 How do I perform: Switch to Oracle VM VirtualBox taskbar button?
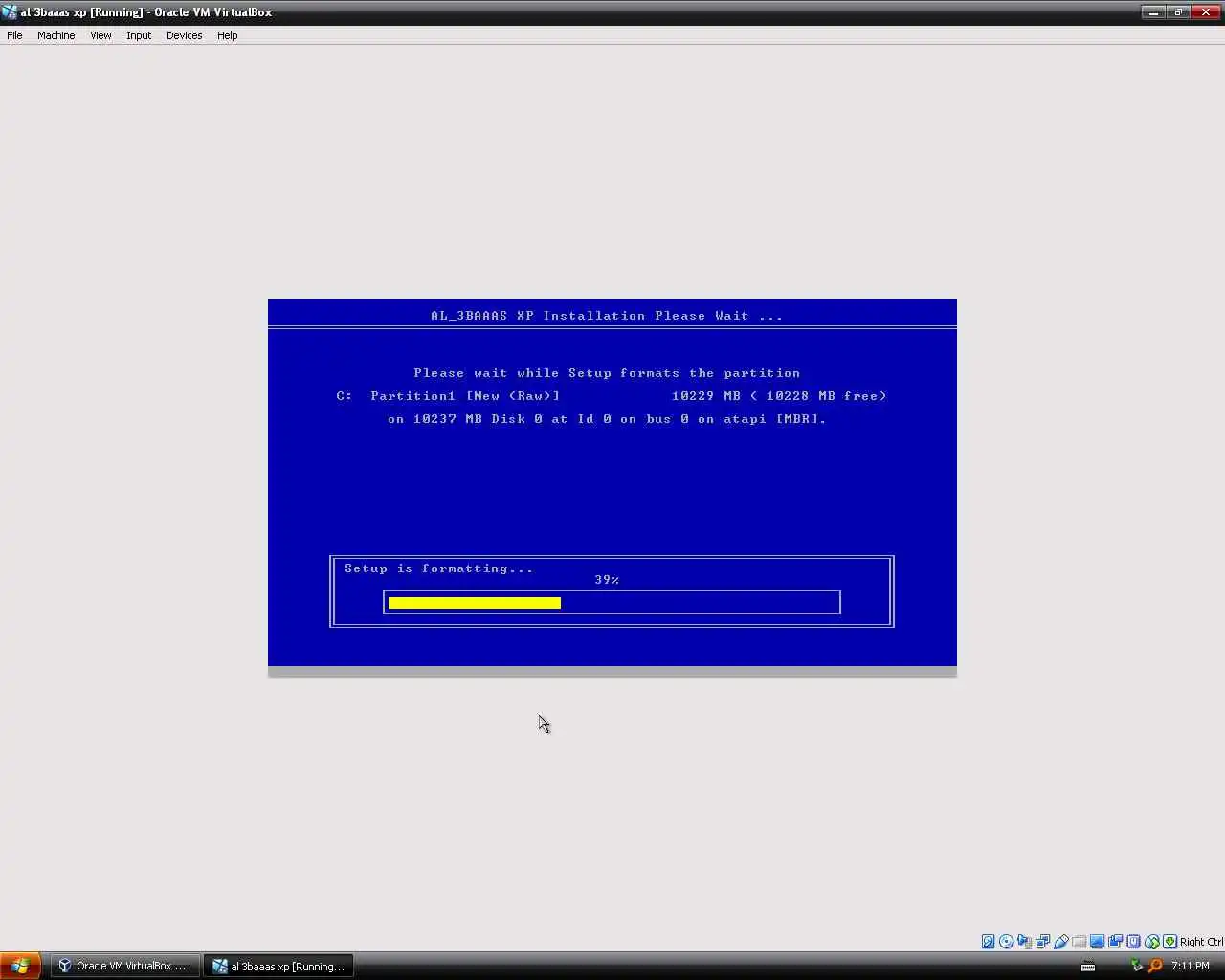coord(124,966)
